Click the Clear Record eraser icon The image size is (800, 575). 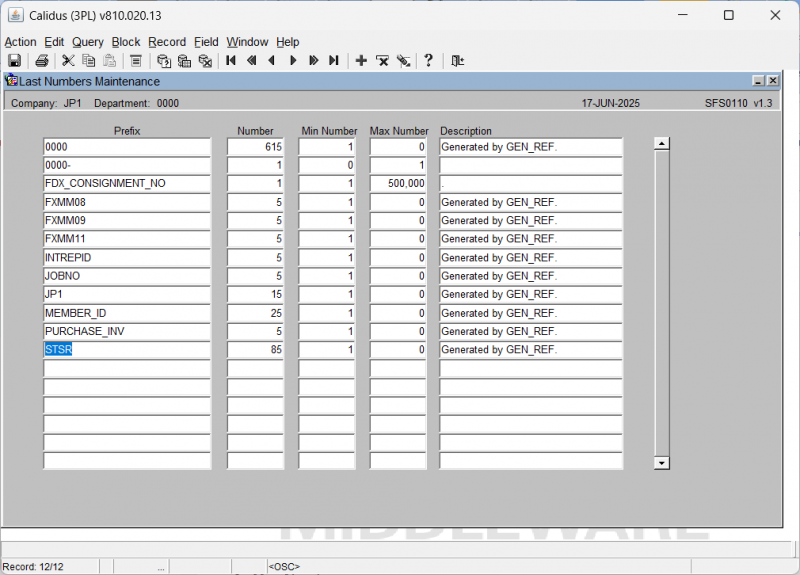coord(403,61)
